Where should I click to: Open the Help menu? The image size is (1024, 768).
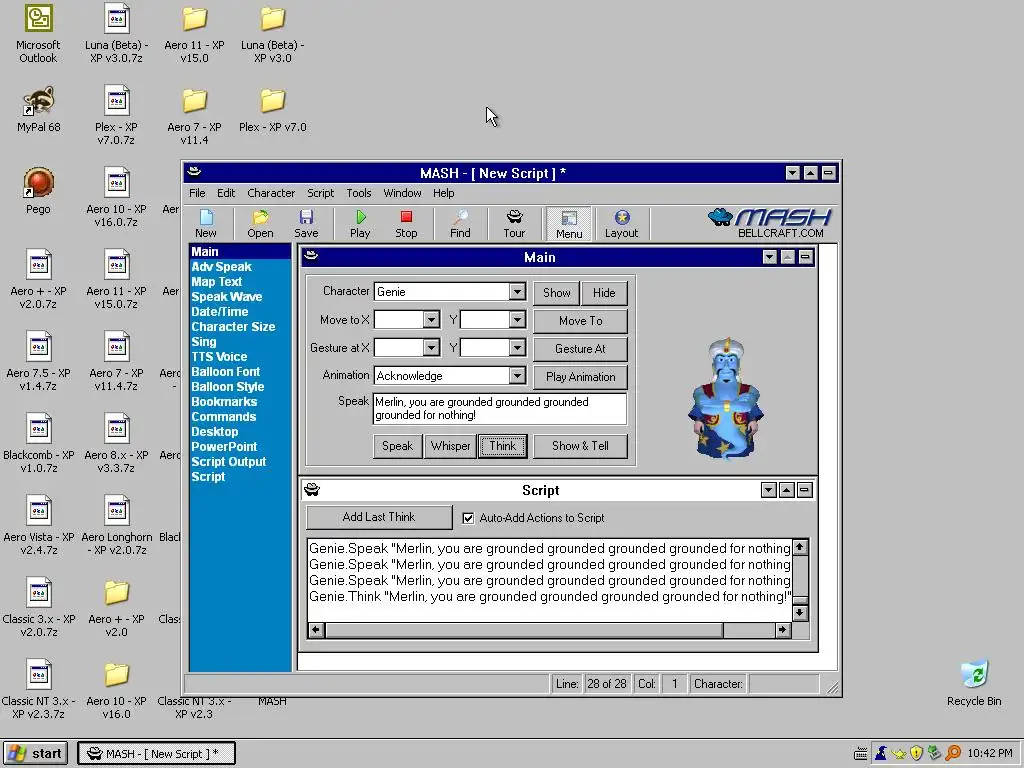coord(443,193)
